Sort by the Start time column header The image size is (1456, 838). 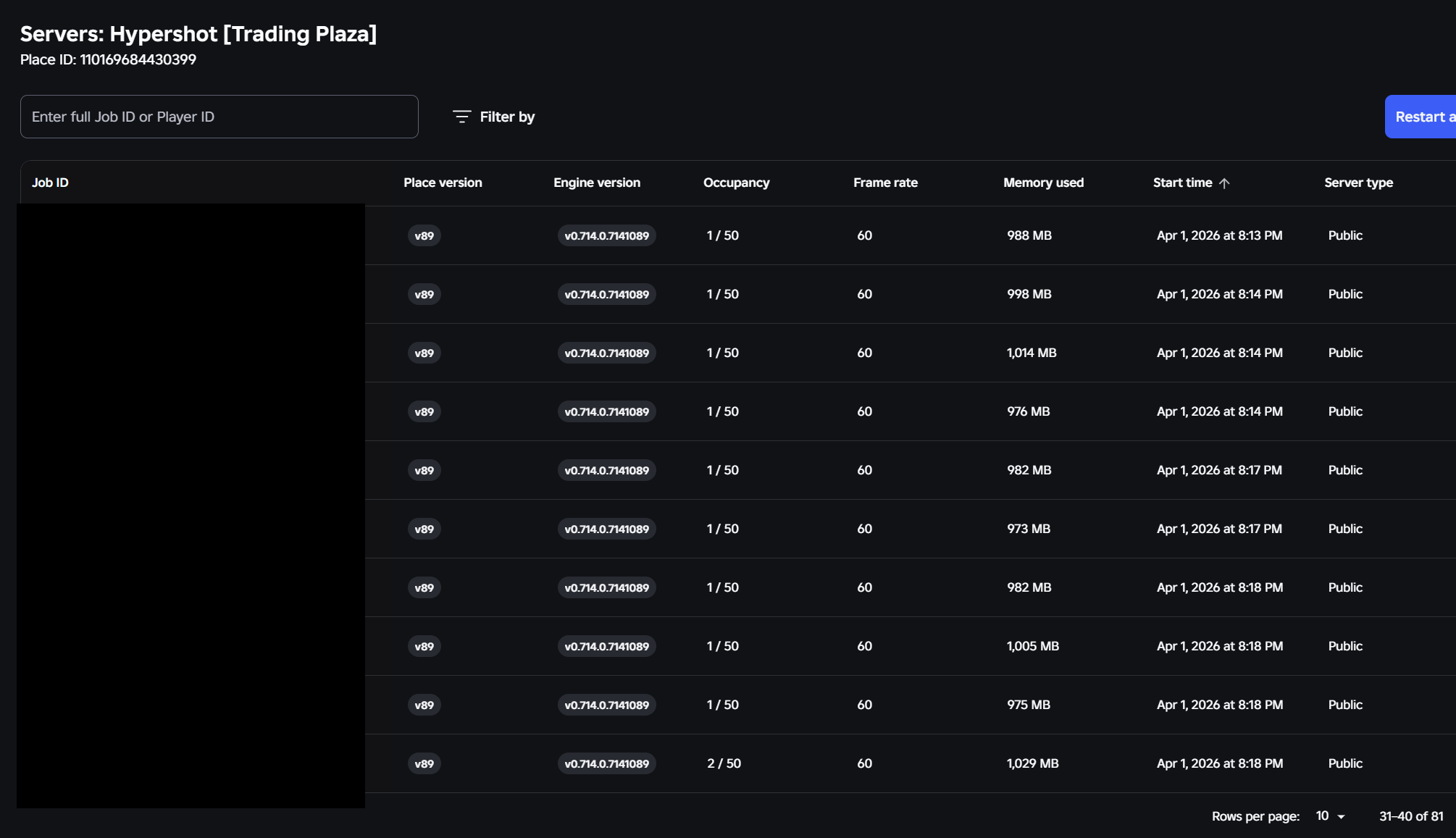click(x=1182, y=183)
